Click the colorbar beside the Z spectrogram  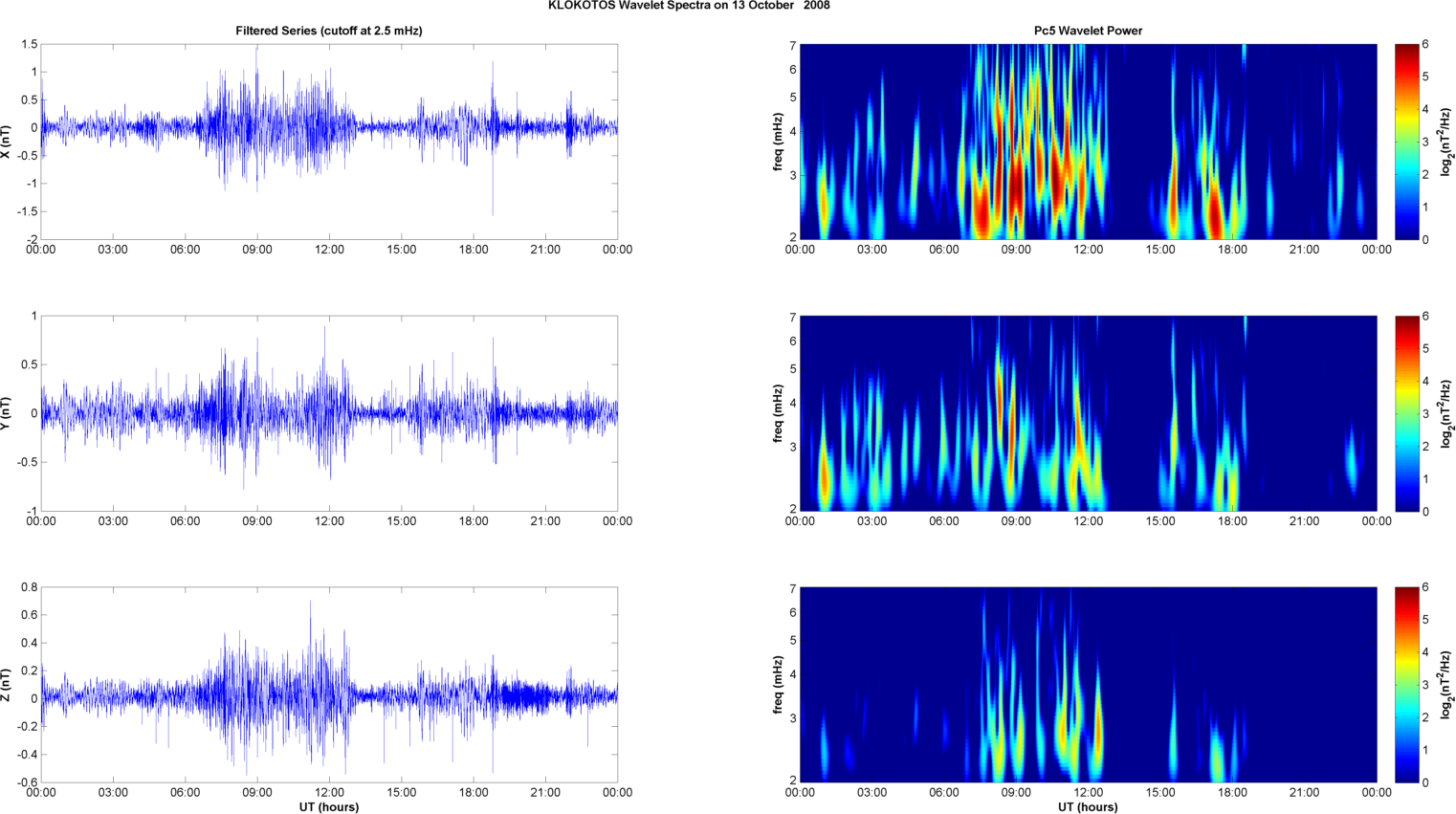pyautogui.click(x=1406, y=685)
